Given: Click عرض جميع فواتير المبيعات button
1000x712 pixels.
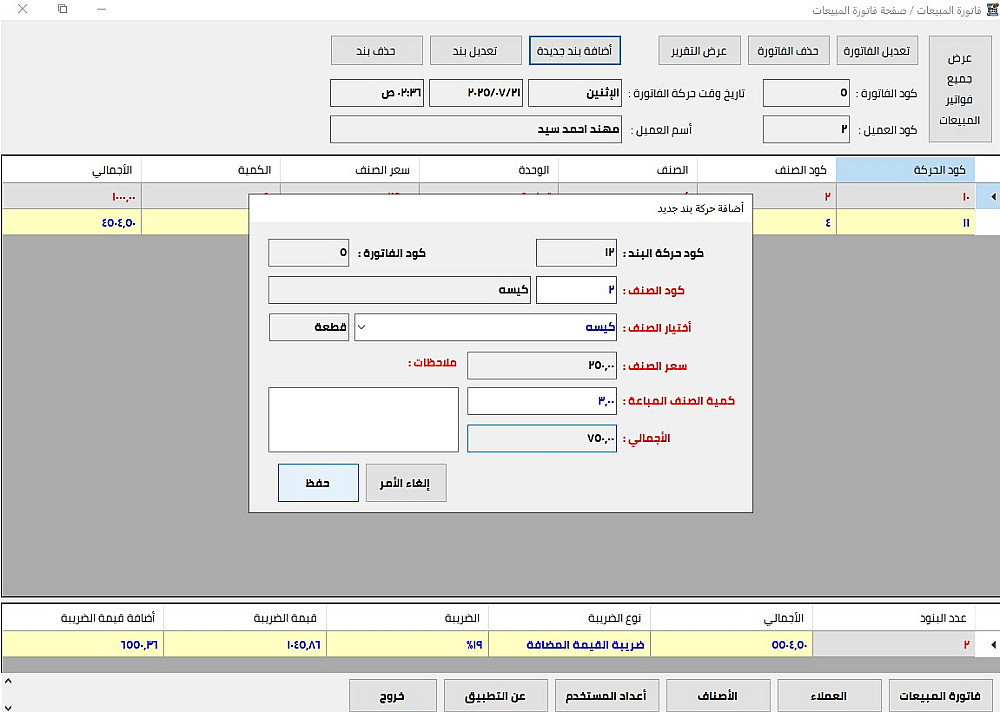Looking at the screenshot, I should tap(960, 89).
